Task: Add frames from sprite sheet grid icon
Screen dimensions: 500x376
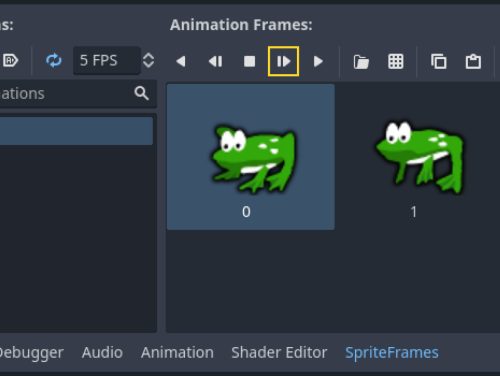Action: 396,62
